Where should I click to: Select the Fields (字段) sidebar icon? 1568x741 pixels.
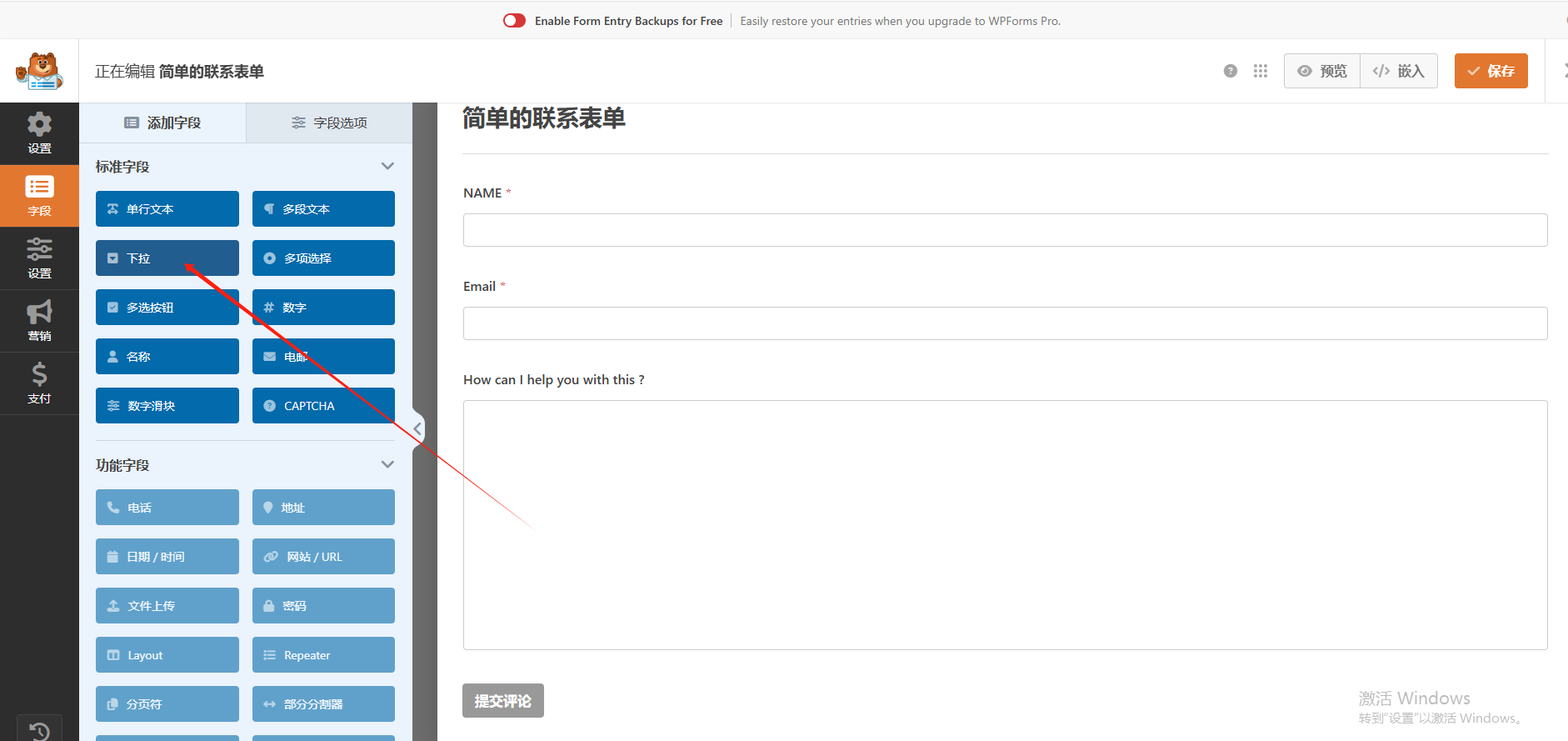pyautogui.click(x=39, y=196)
